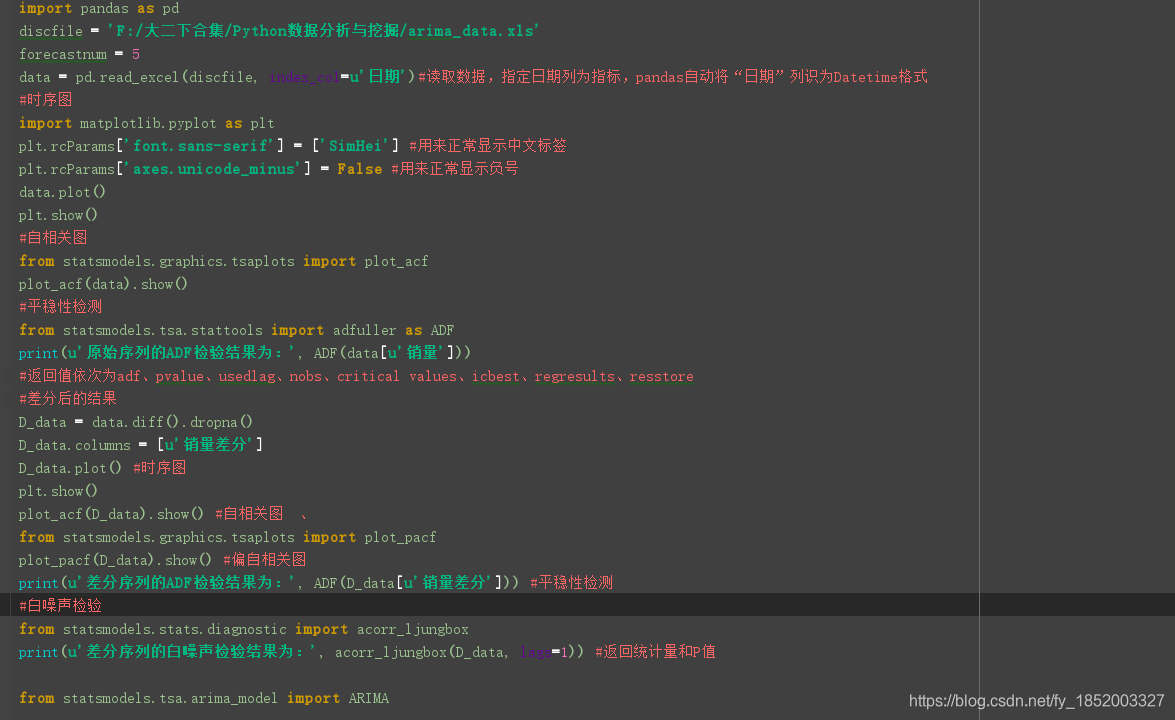Click the data.plot() call

[x=60, y=191]
